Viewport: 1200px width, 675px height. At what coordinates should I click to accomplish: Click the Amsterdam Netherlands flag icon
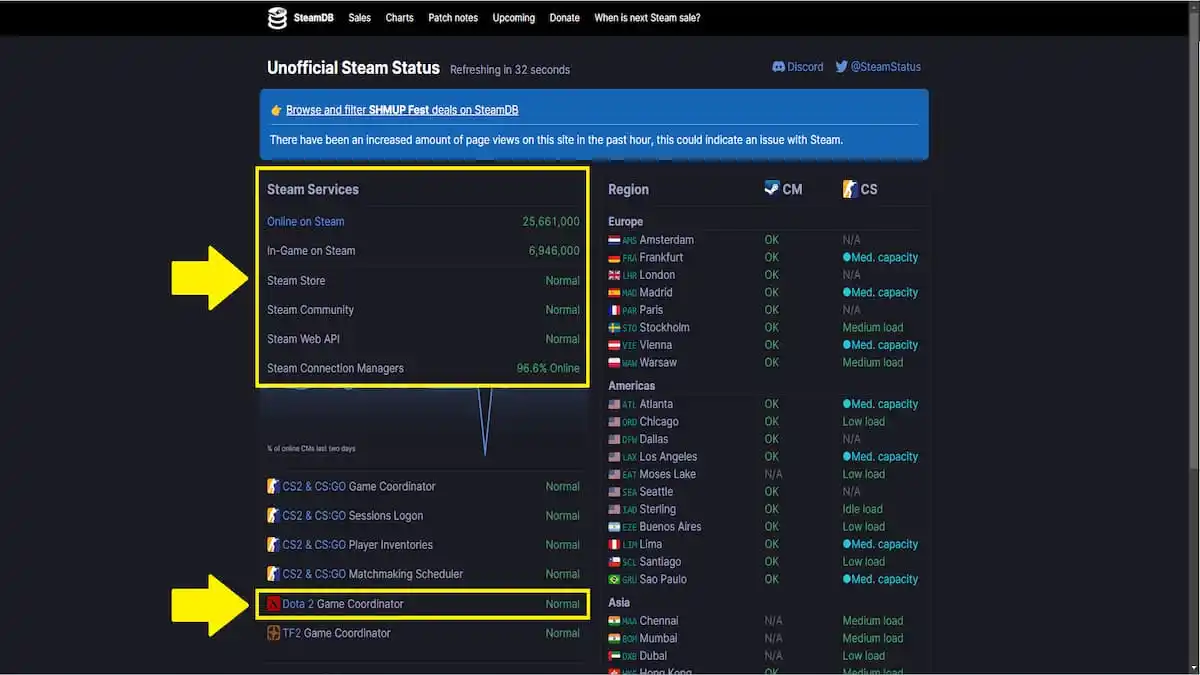click(x=614, y=240)
